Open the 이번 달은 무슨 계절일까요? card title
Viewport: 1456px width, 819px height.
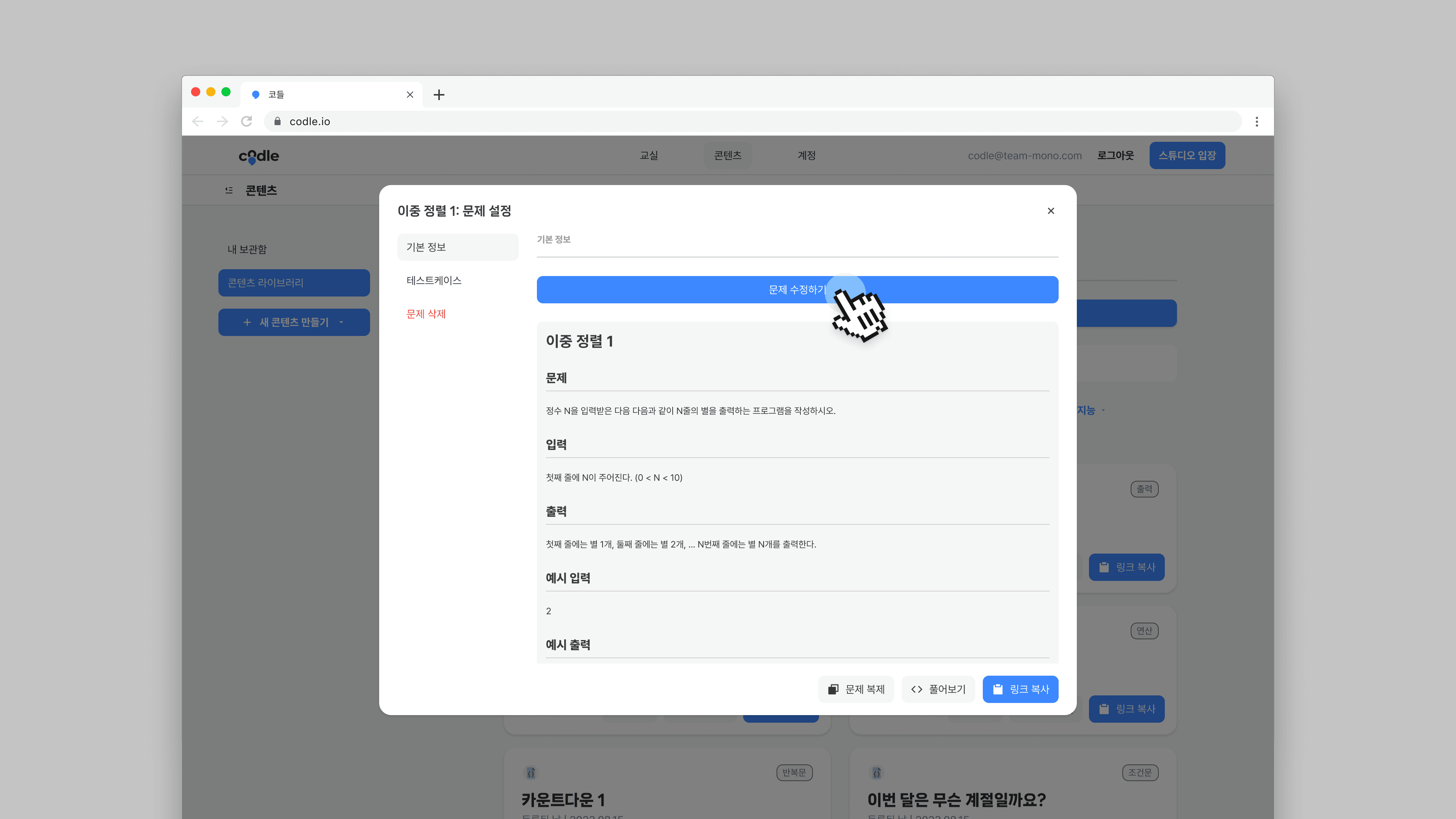point(956,800)
